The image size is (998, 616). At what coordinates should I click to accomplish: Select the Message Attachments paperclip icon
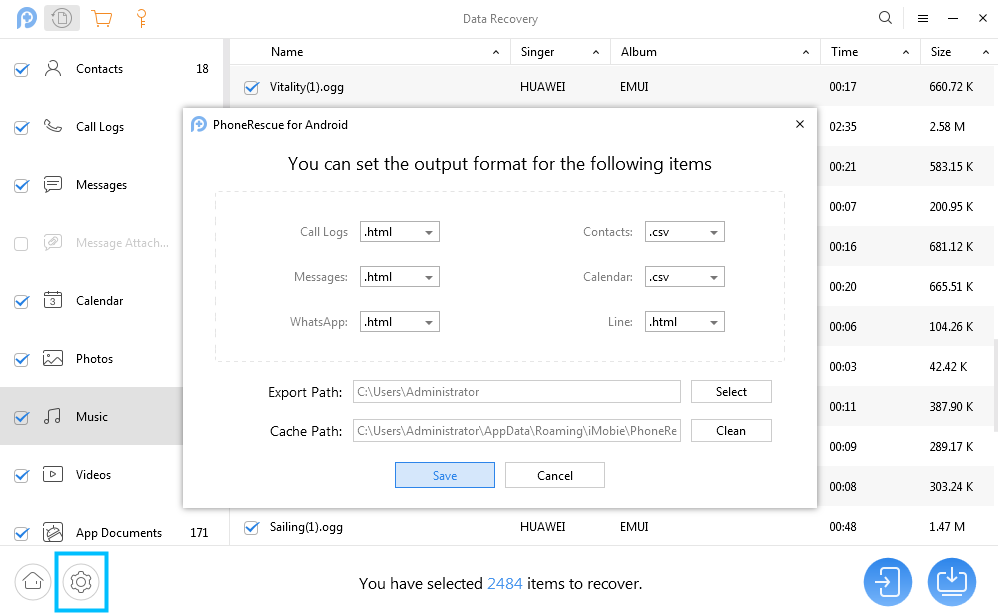coord(53,242)
